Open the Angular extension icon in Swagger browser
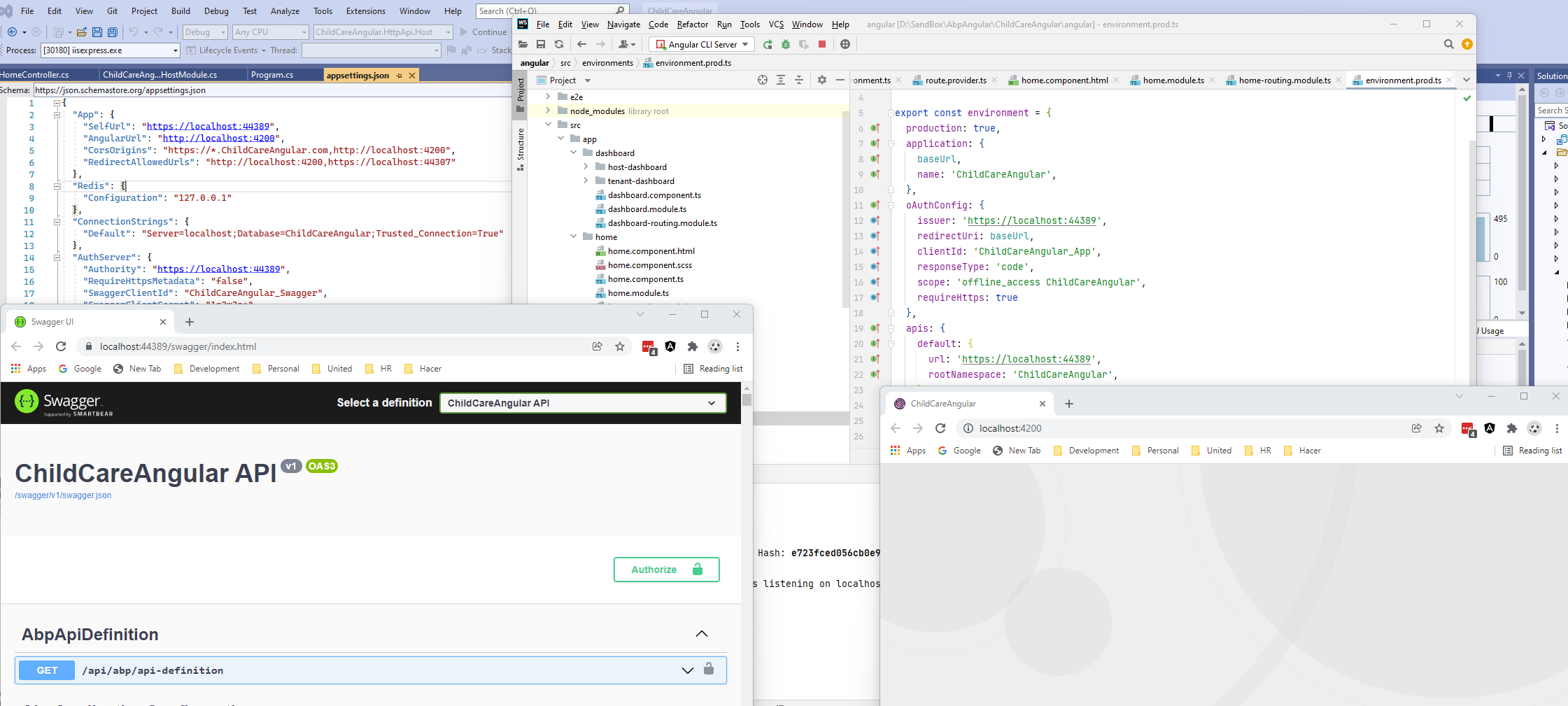Viewport: 1568px width, 706px height. point(670,346)
